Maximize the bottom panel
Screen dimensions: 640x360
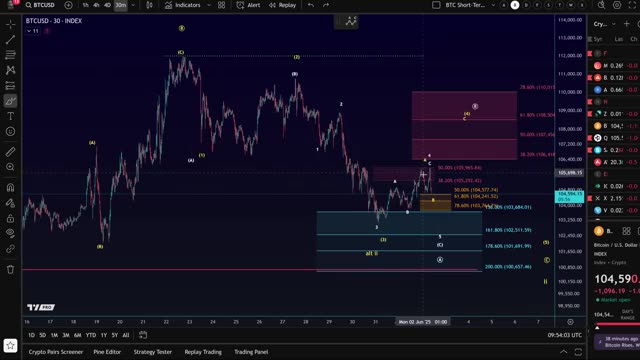[x=578, y=352]
